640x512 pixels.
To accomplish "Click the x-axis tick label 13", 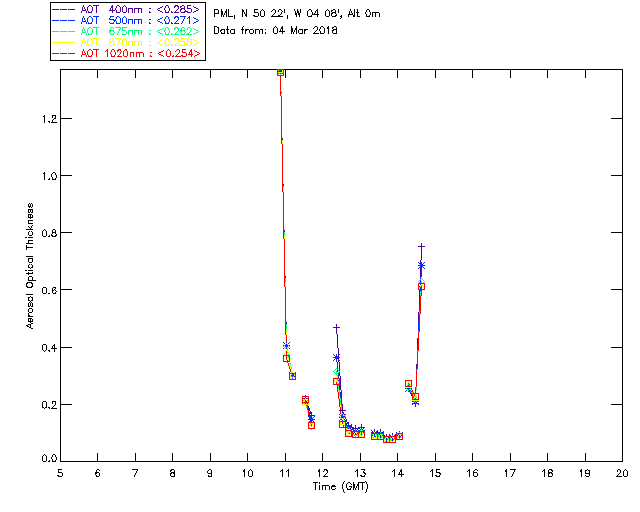I will tap(360, 473).
